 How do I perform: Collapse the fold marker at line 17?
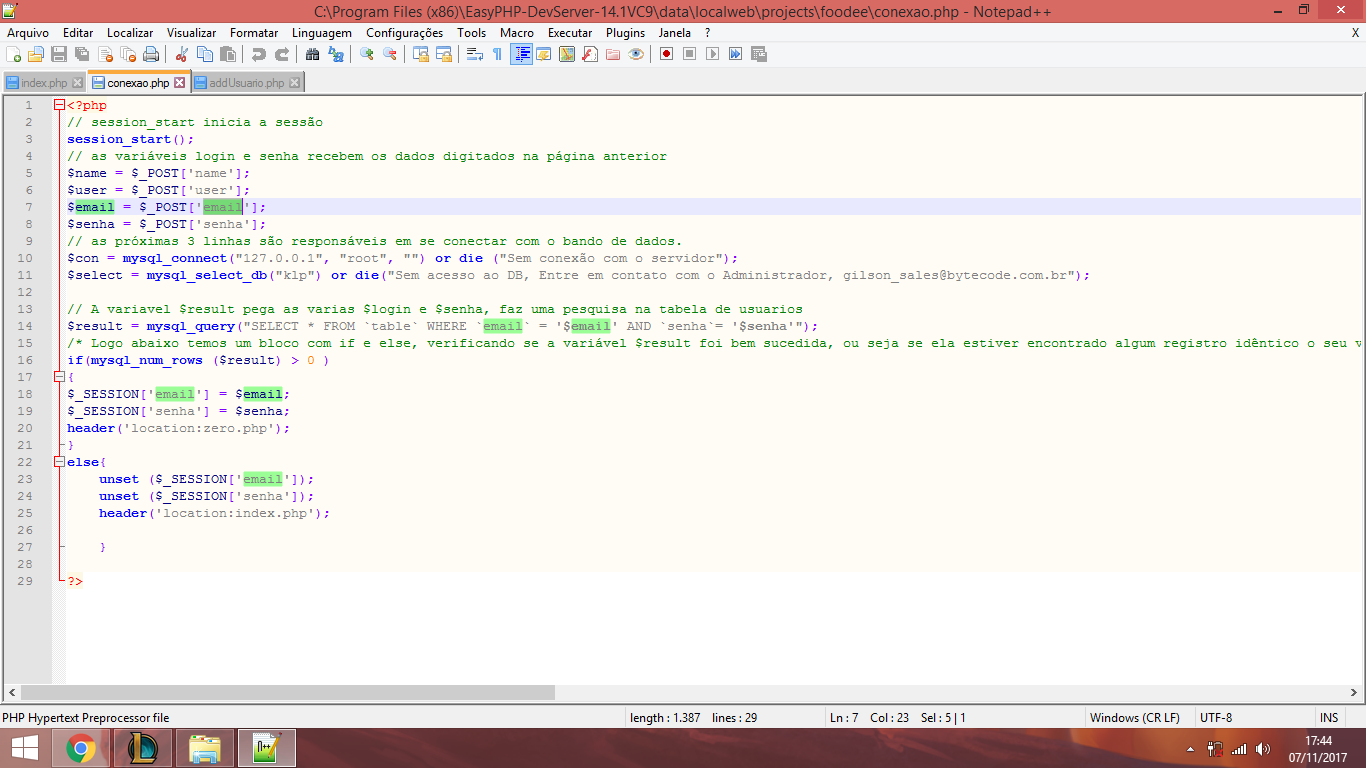pyautogui.click(x=59, y=377)
